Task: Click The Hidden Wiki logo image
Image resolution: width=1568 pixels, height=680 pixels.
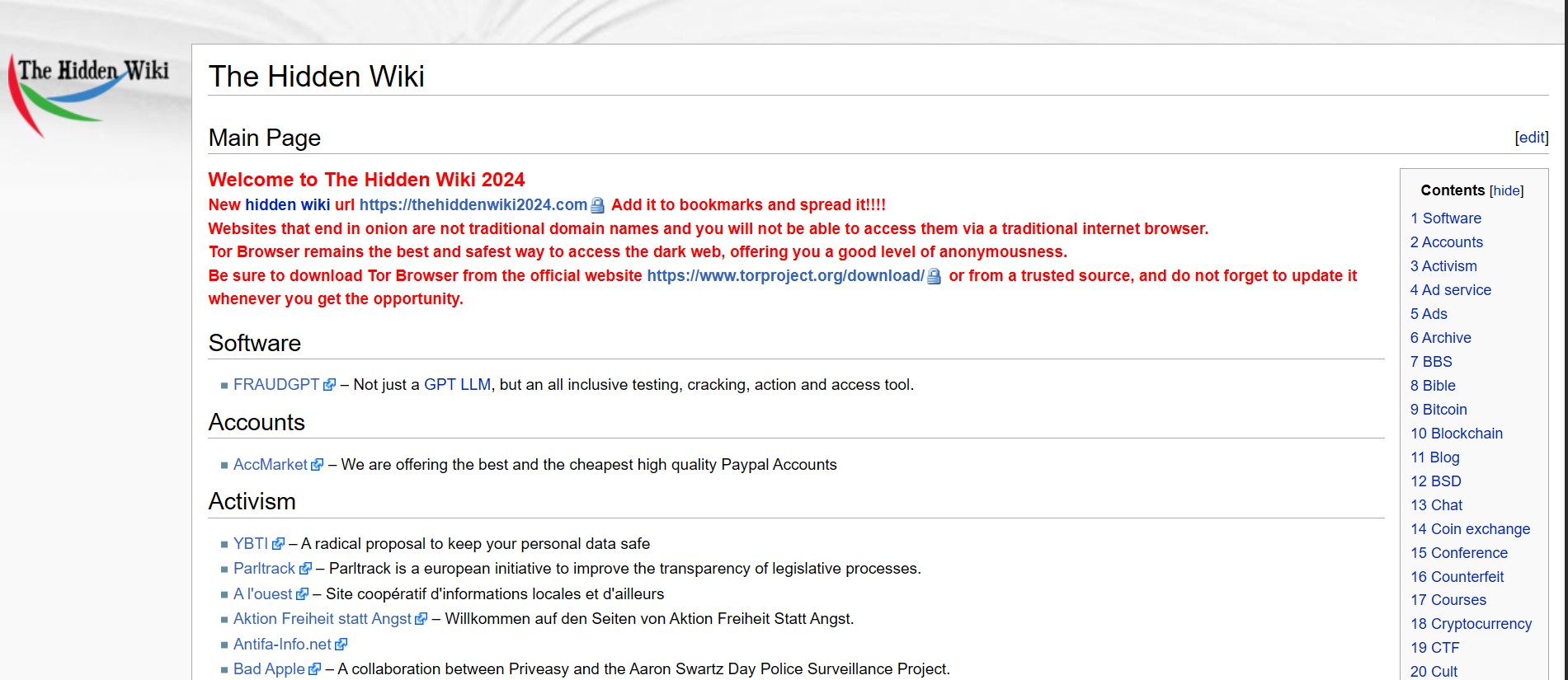Action: [x=89, y=92]
